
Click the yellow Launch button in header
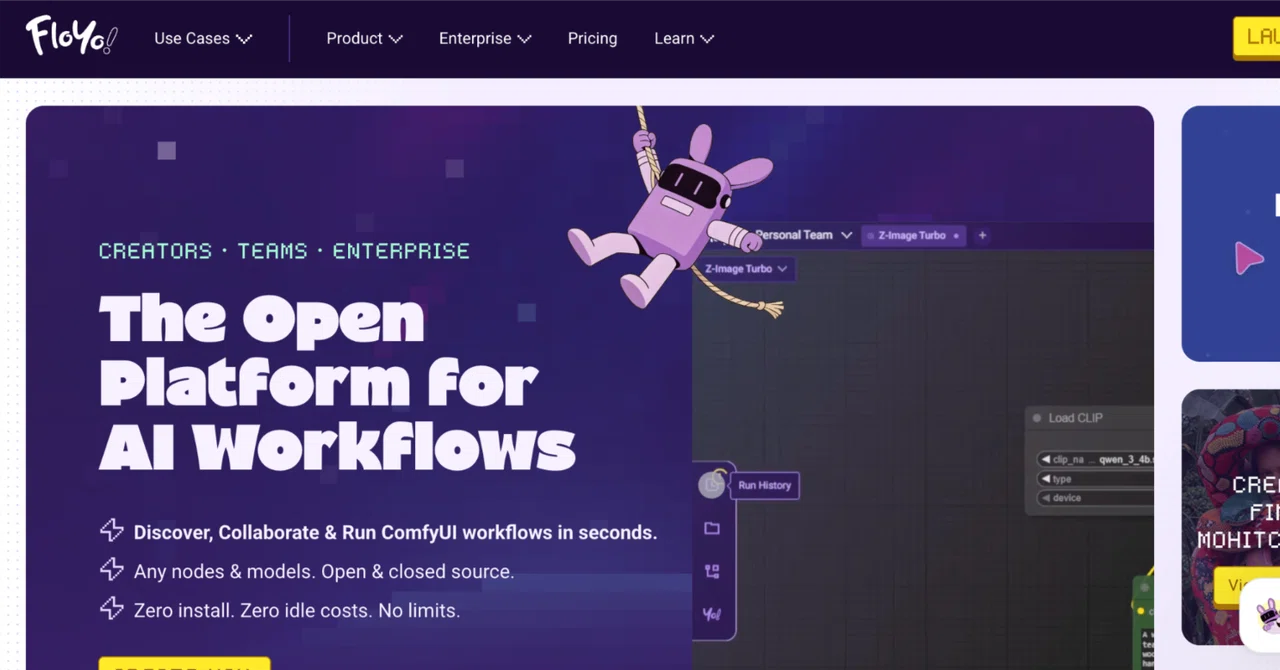[1257, 38]
